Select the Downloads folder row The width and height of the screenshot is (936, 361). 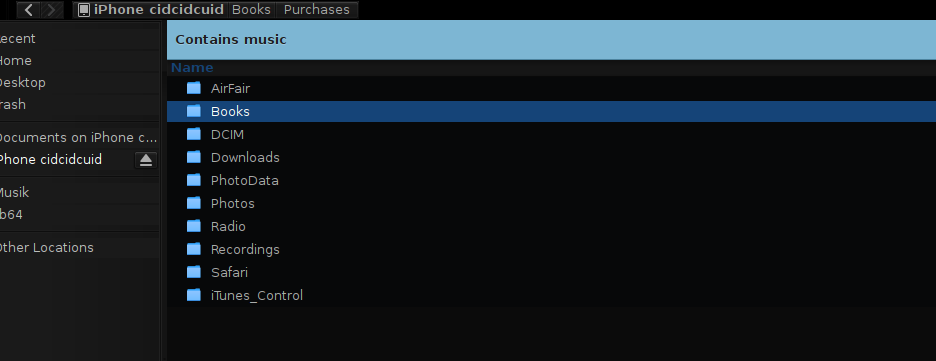point(552,158)
